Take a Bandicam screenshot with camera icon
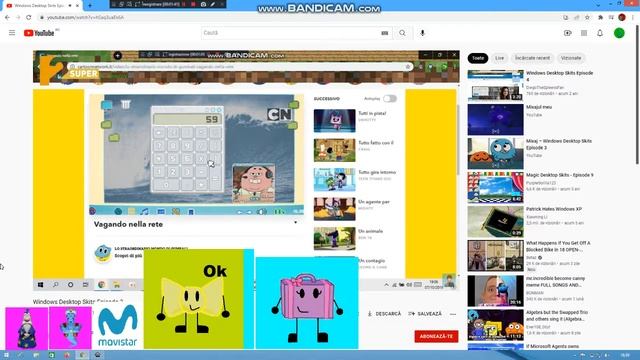This screenshot has width=640, height=360. (203, 4)
